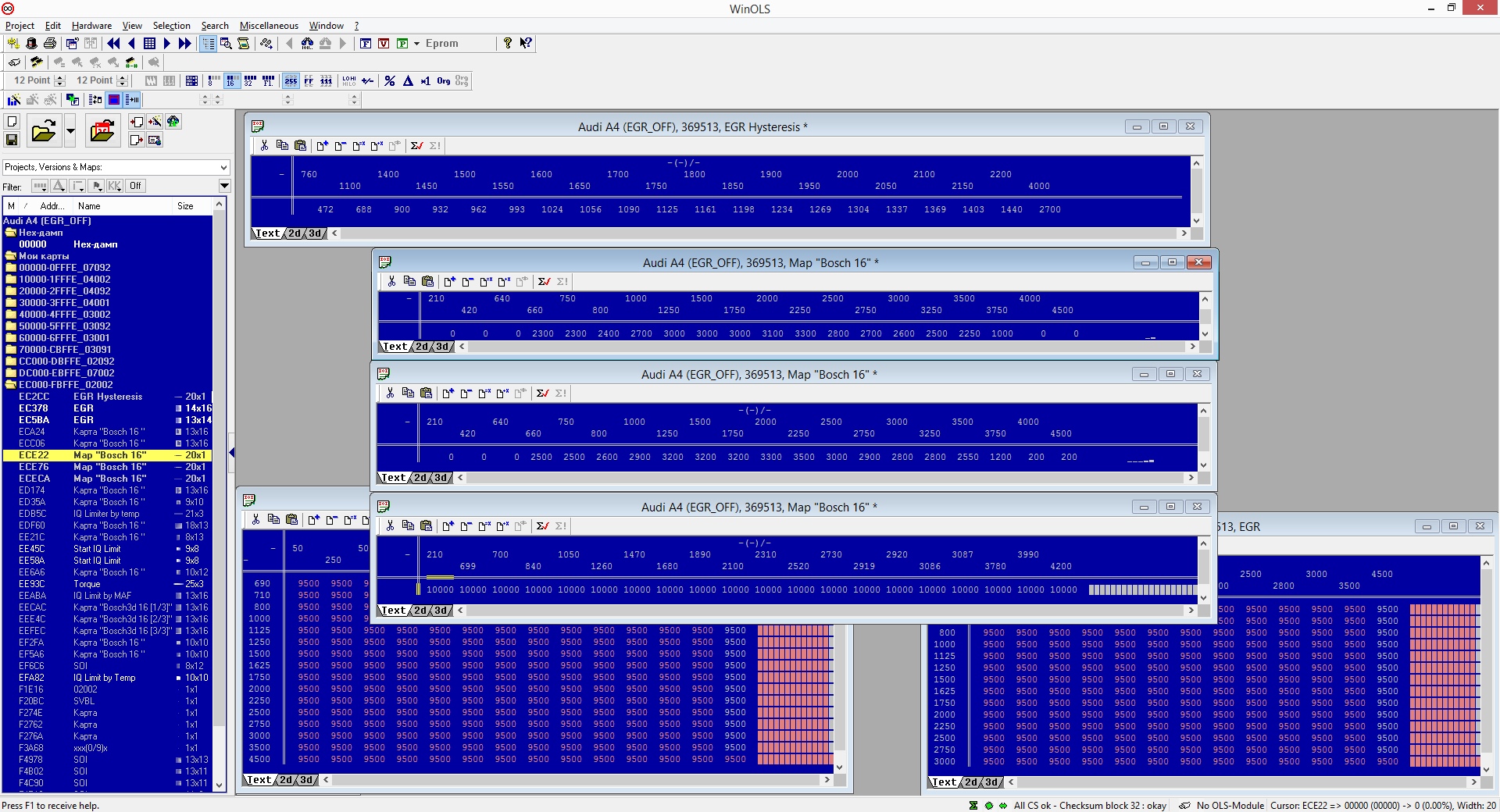
Task: Switch EGR Hysteresis window to 2d tab
Action: click(x=294, y=233)
